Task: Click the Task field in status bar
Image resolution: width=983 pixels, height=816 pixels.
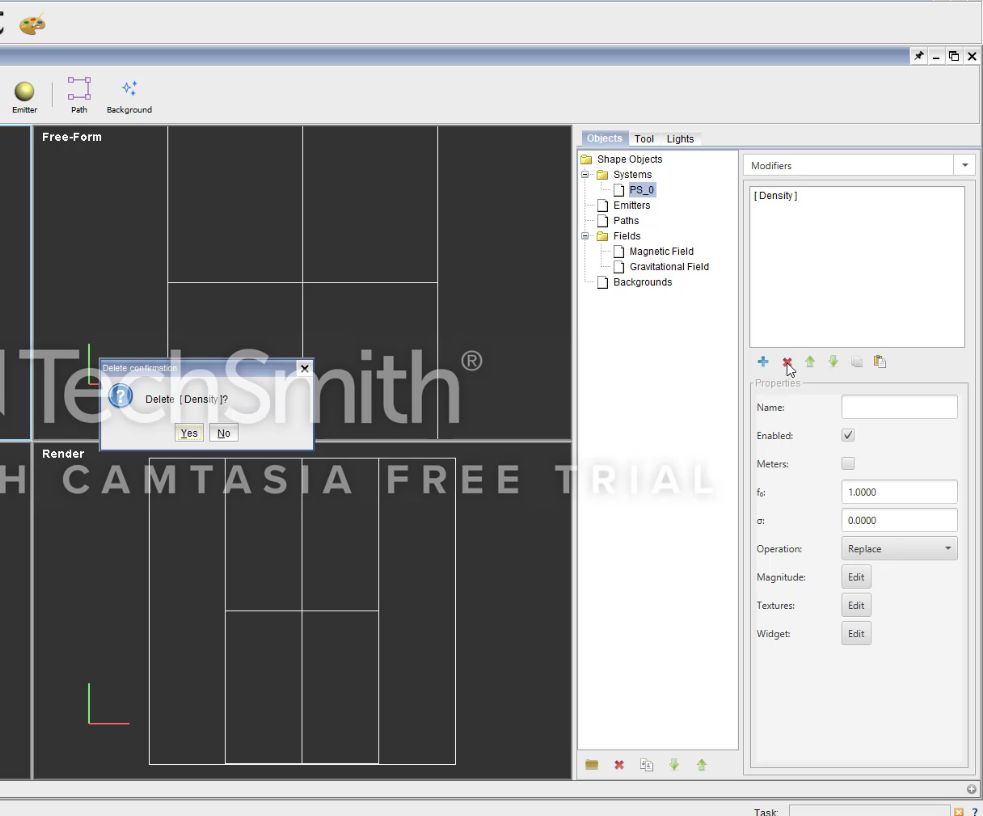Action: coord(870,811)
